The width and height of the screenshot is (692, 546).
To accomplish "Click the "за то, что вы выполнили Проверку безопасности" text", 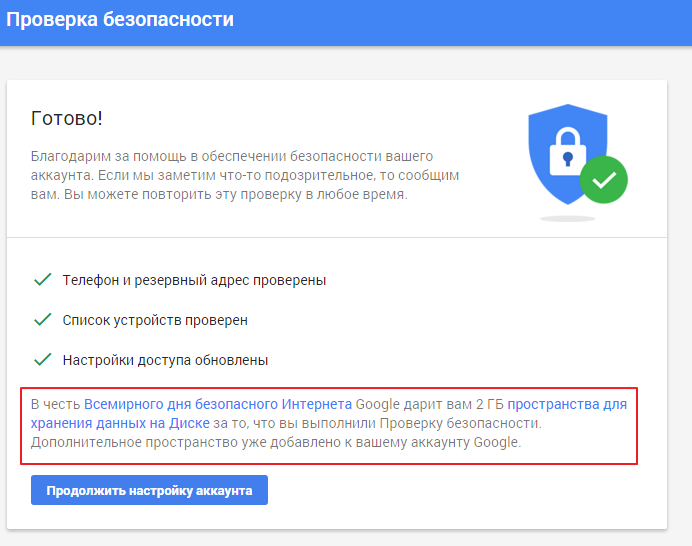I will click(377, 423).
